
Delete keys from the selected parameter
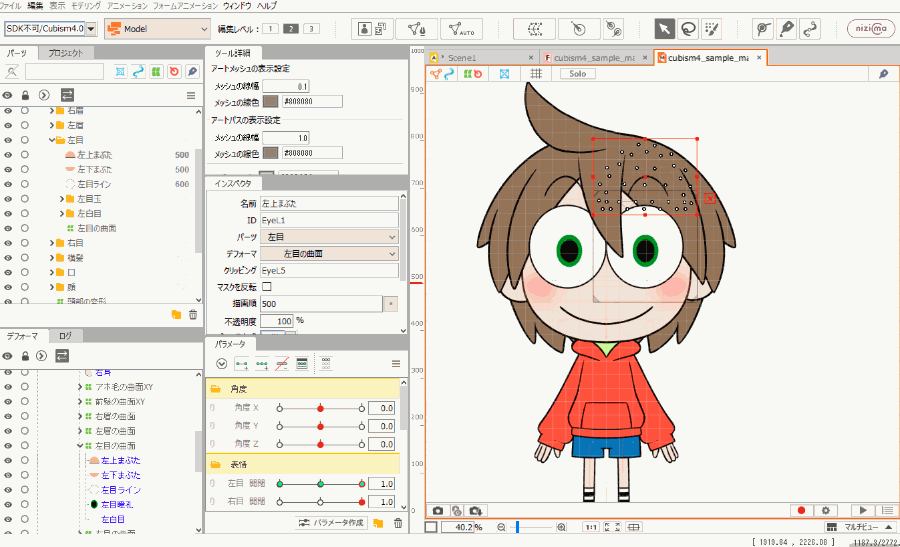click(x=281, y=364)
